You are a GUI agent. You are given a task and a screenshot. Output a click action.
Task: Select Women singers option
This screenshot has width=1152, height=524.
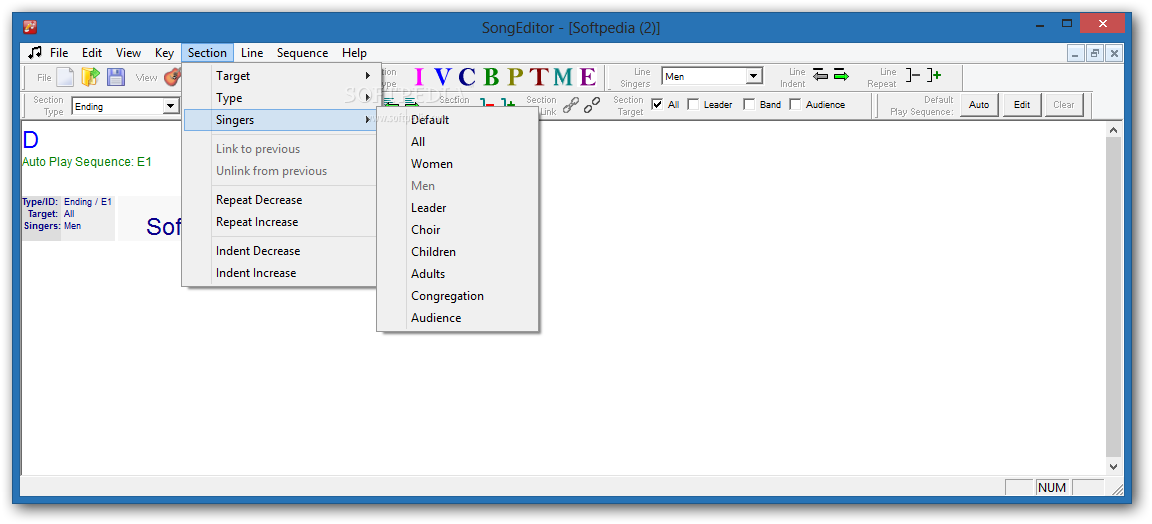(458, 164)
